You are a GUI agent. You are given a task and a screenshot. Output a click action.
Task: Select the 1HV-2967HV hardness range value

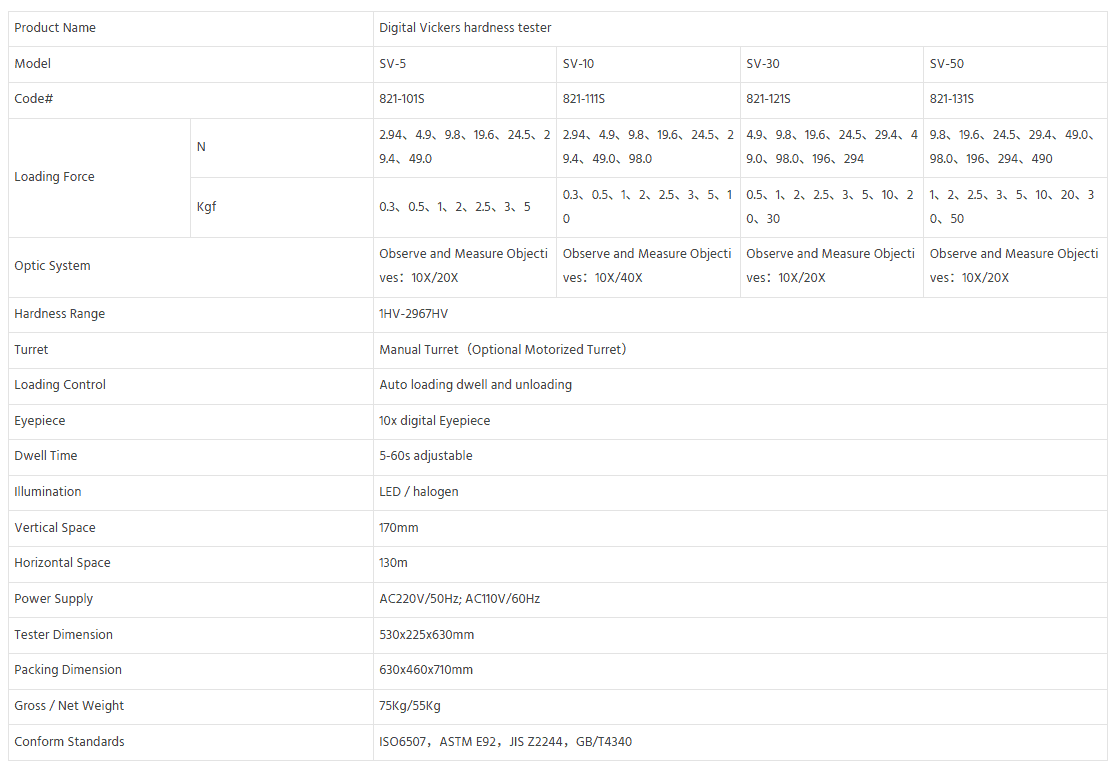click(x=413, y=314)
